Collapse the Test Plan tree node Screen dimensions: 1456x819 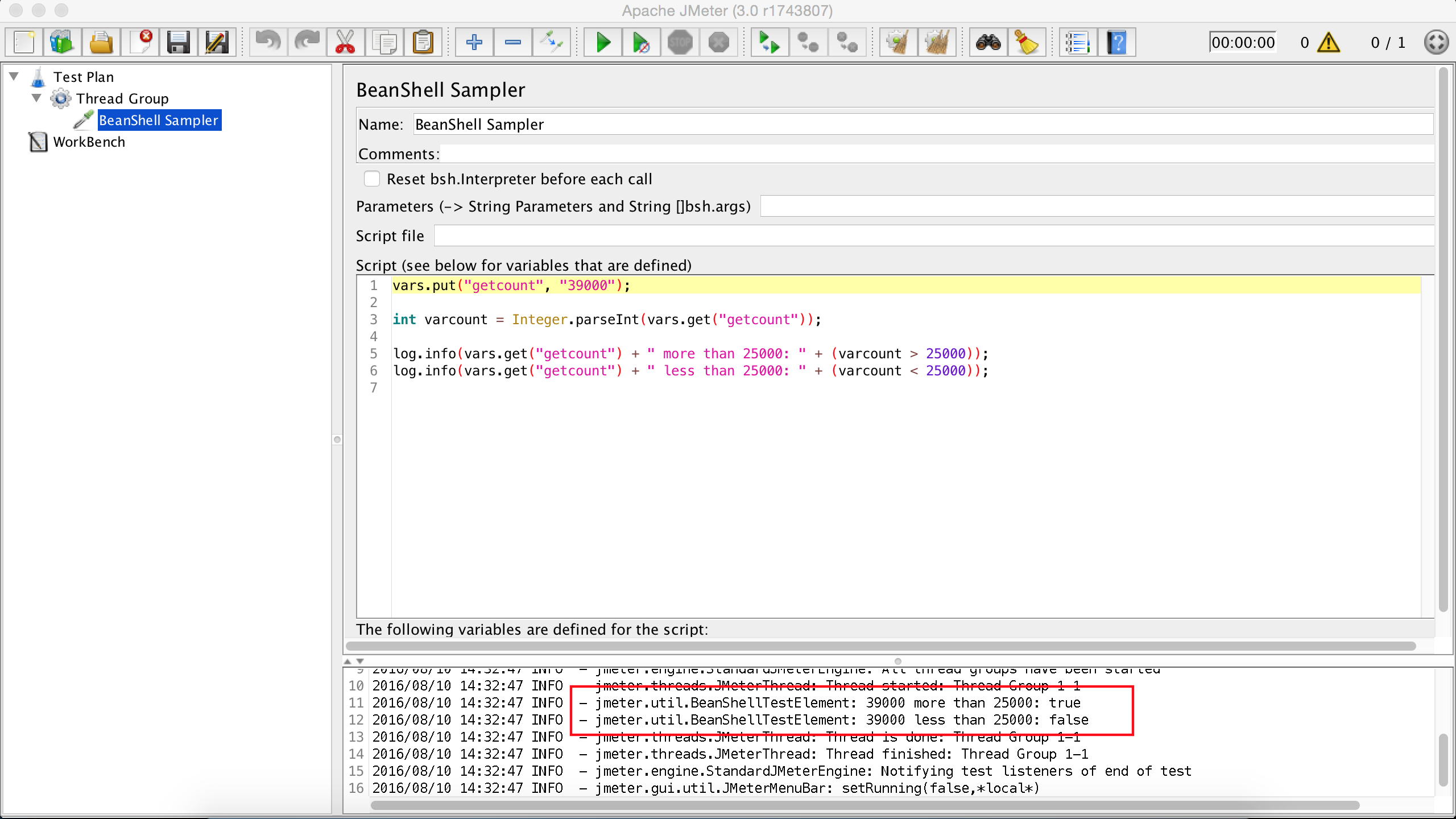point(15,76)
